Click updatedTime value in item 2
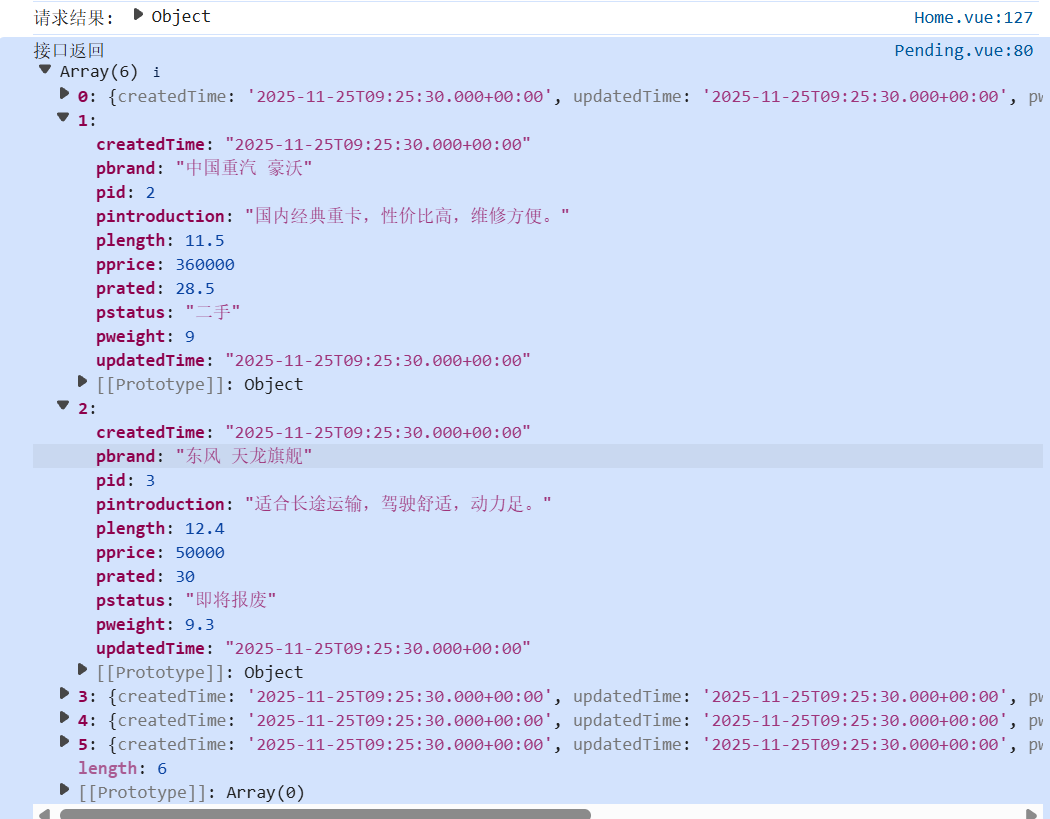The height and width of the screenshot is (819, 1050). coord(378,649)
